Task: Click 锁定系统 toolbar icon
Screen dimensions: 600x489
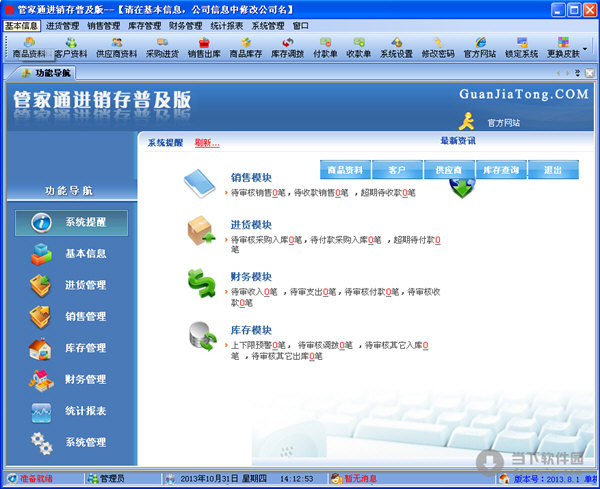Action: click(x=522, y=48)
